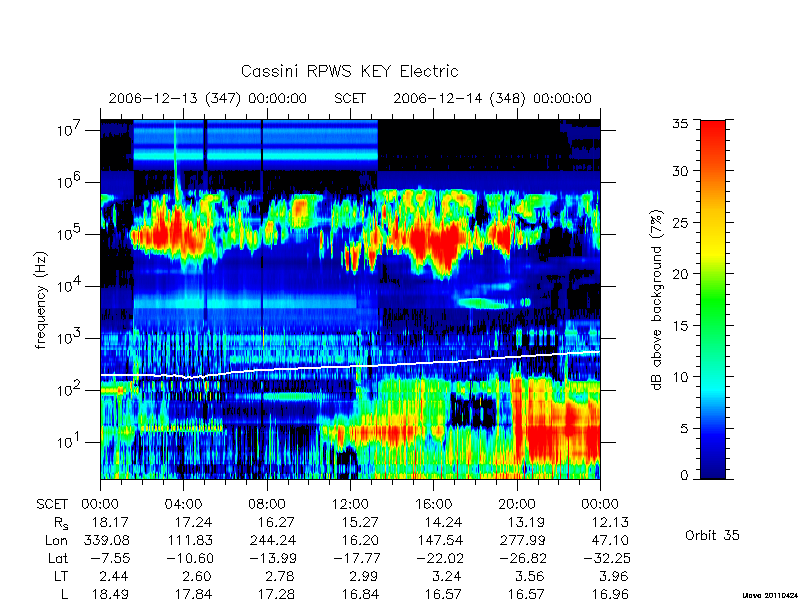Select the Lat value -26.82

(x=523, y=558)
